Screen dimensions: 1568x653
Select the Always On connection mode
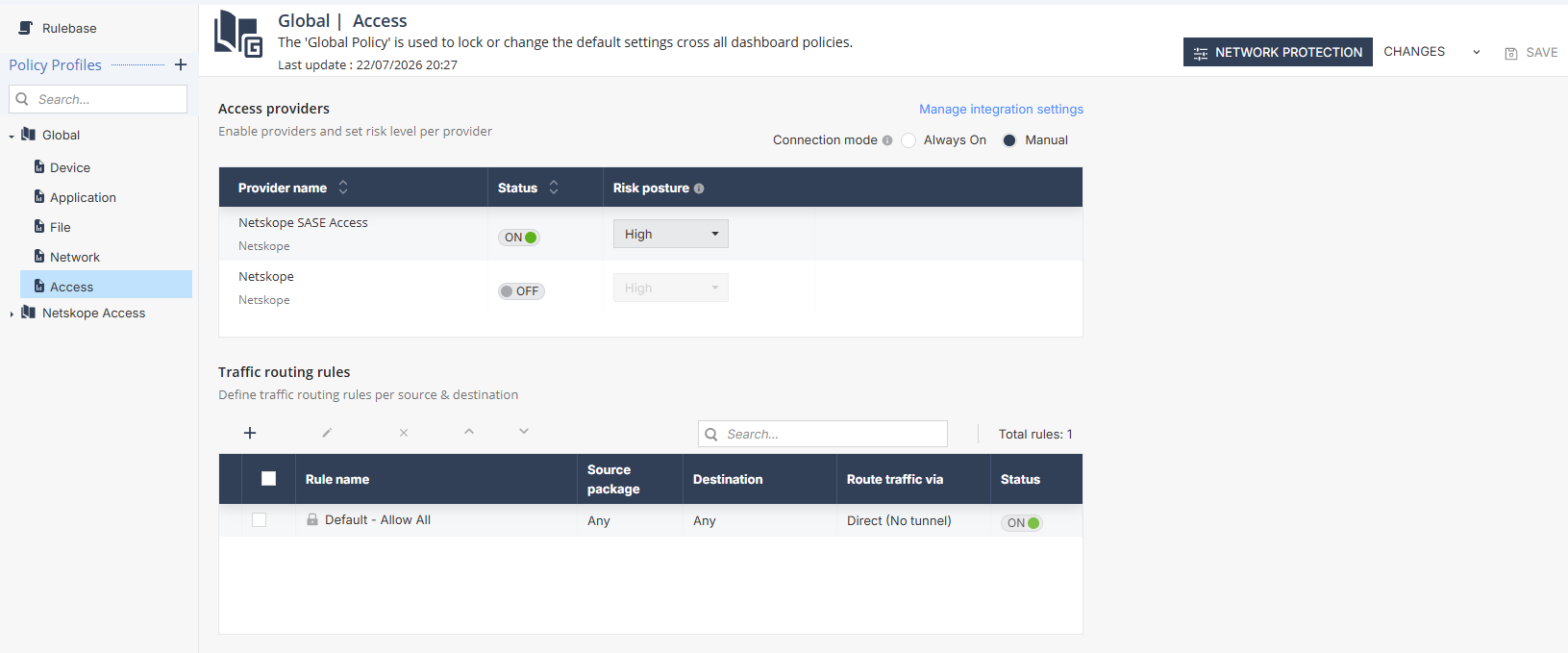pyautogui.click(x=908, y=140)
